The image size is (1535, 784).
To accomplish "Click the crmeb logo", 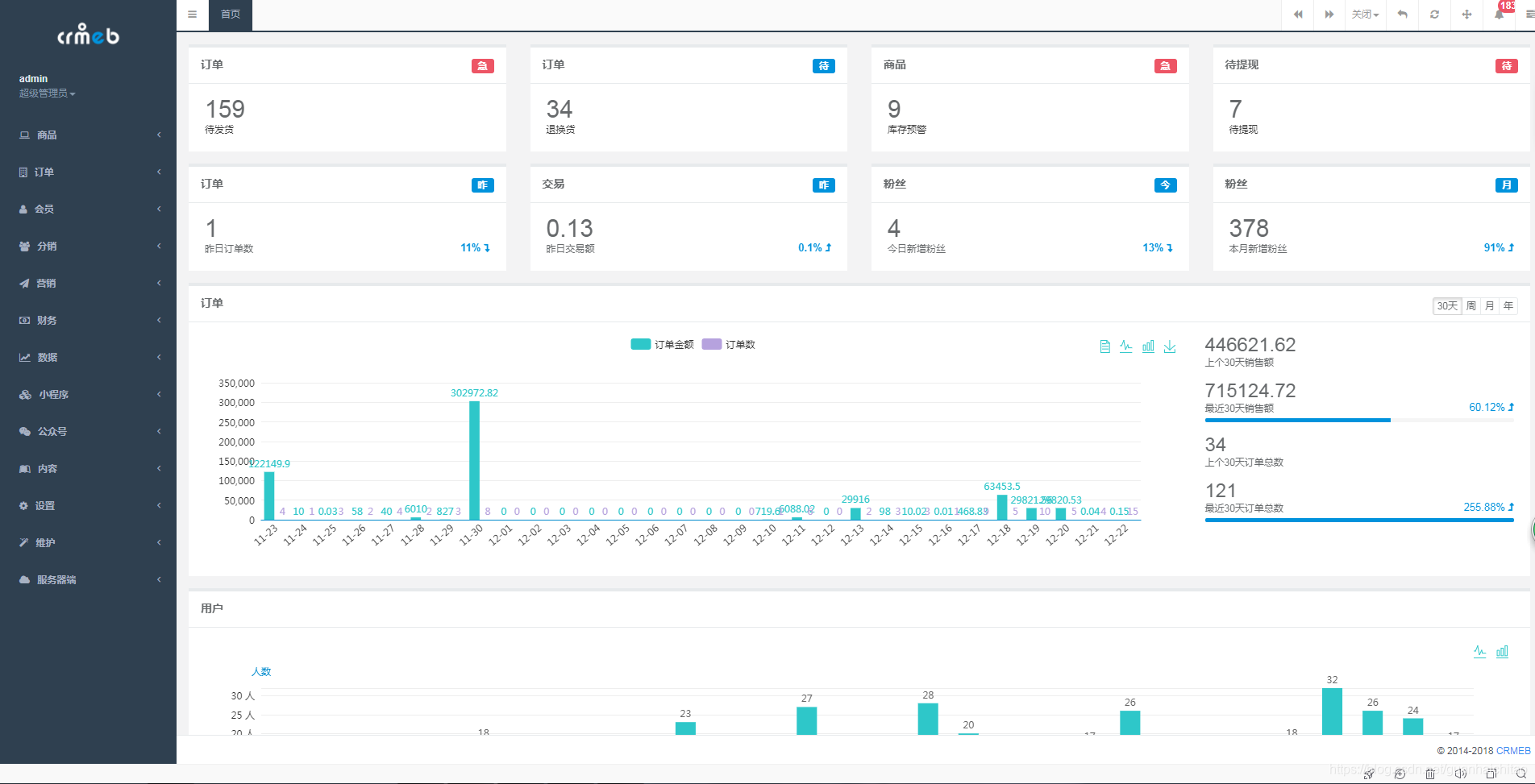I will click(88, 35).
